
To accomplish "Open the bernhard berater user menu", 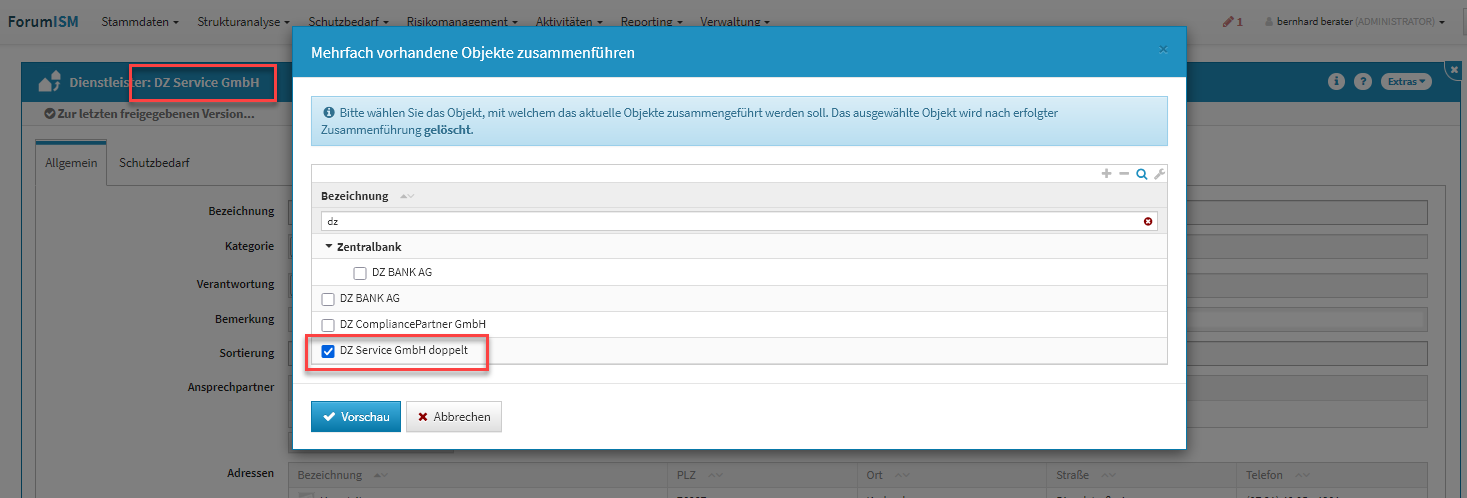I will [1354, 21].
